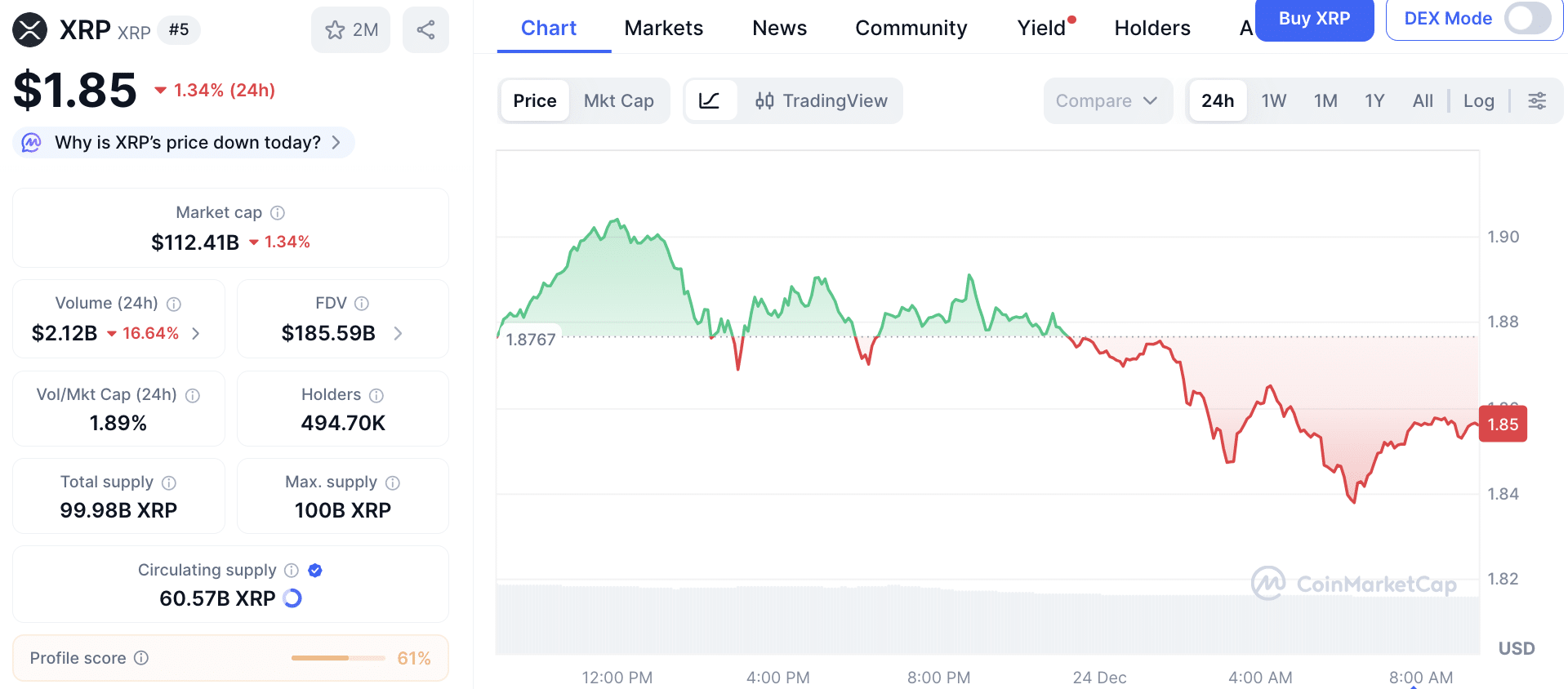Select the 24h time range
This screenshot has height=689, width=1568.
tap(1218, 100)
